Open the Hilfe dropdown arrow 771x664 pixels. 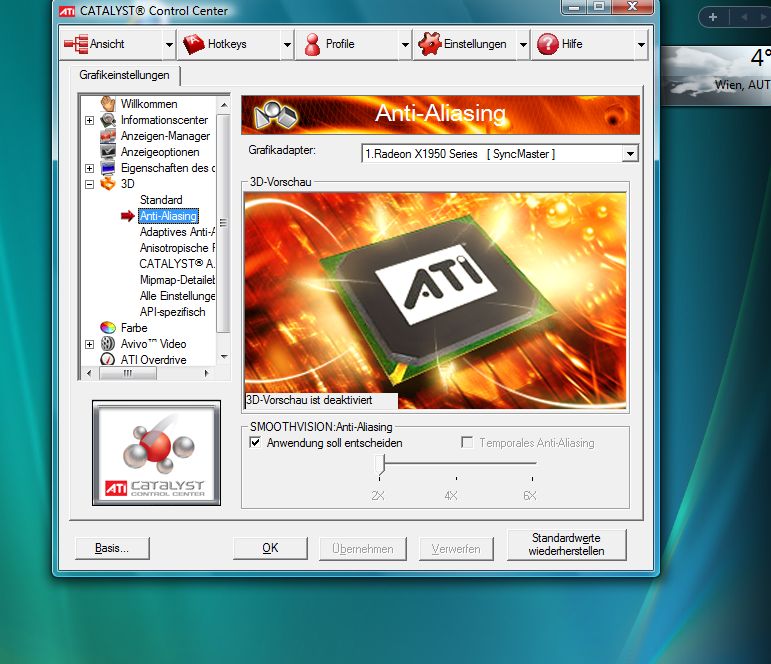641,44
